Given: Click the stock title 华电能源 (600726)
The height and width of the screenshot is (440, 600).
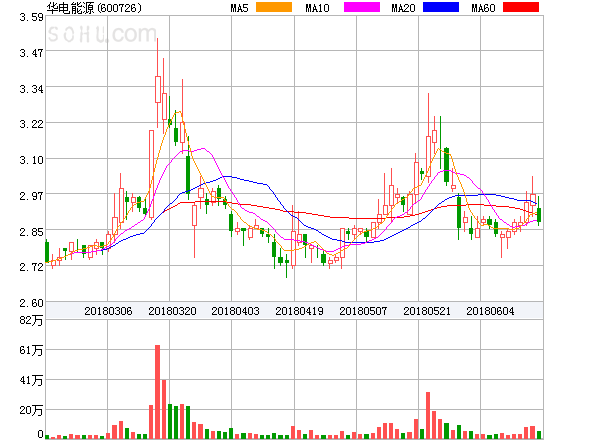Looking at the screenshot, I should tap(94, 8).
